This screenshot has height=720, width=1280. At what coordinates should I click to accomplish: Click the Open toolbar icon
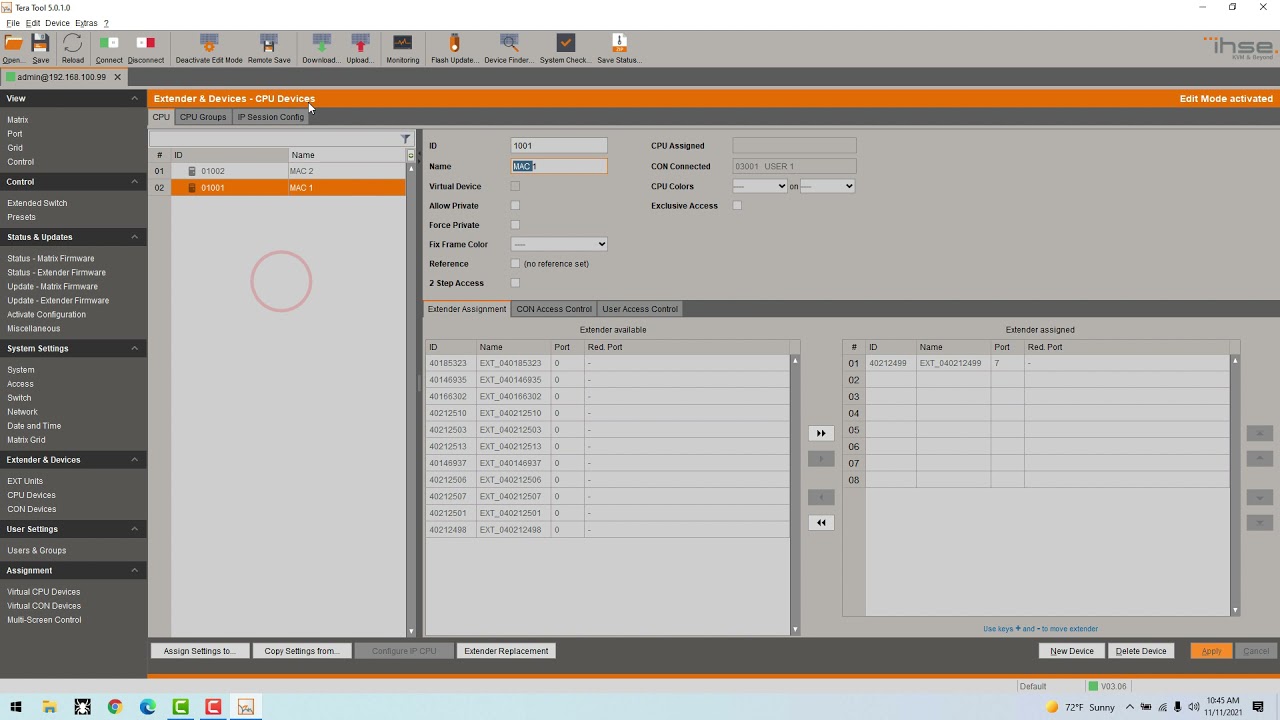point(13,43)
